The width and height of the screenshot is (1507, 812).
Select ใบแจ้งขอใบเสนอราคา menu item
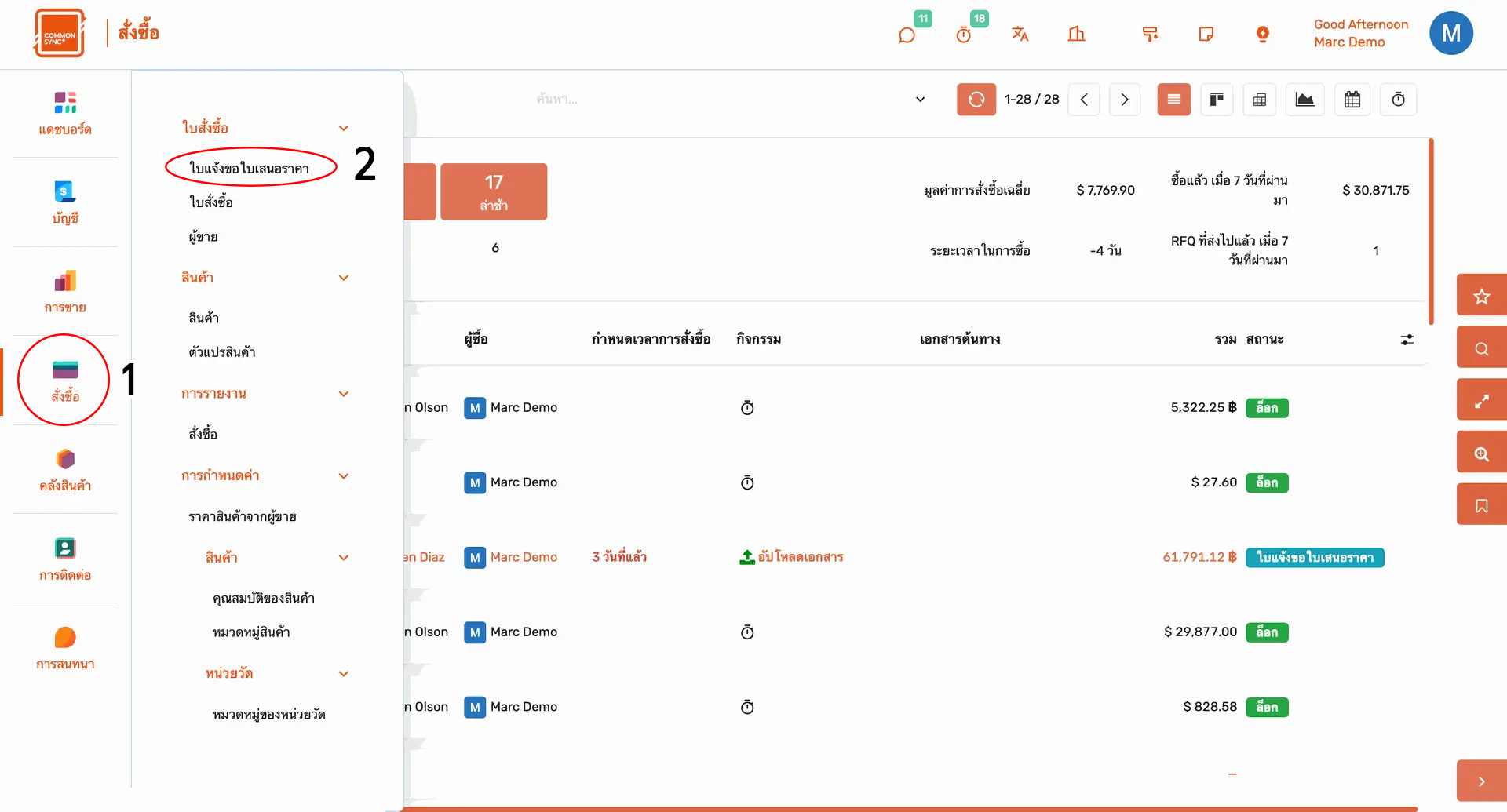[x=250, y=169]
